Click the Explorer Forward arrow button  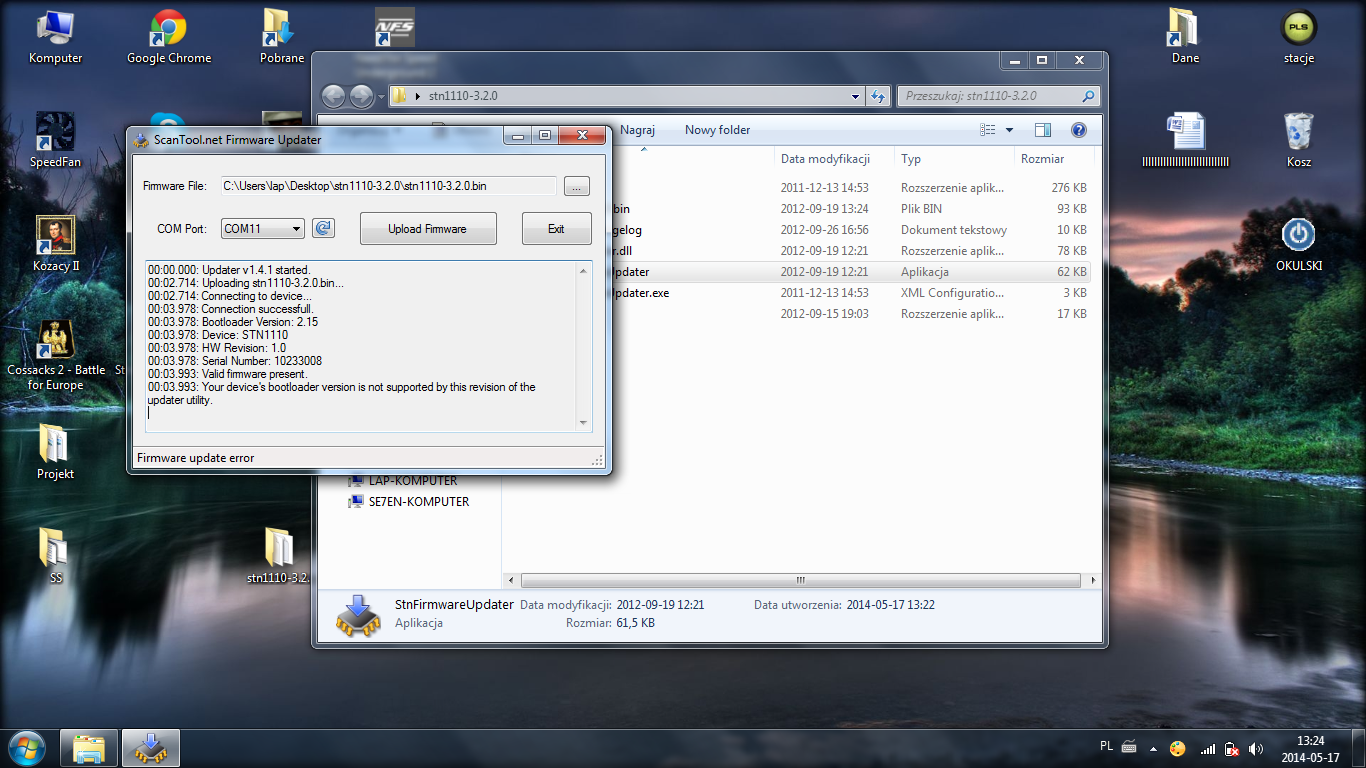tap(361, 96)
